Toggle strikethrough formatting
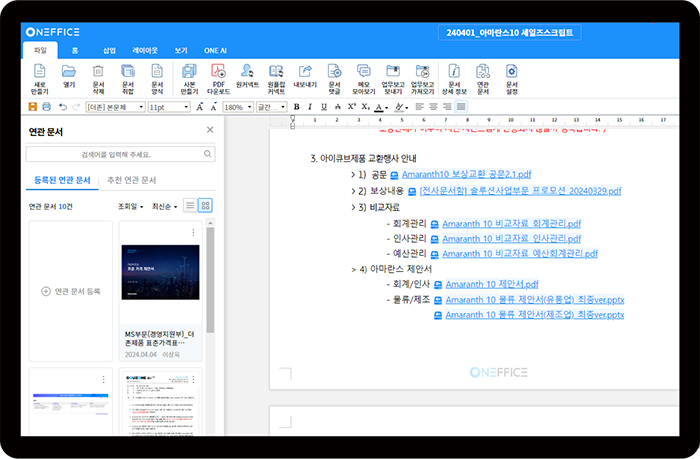The height and width of the screenshot is (459, 700). 338,107
